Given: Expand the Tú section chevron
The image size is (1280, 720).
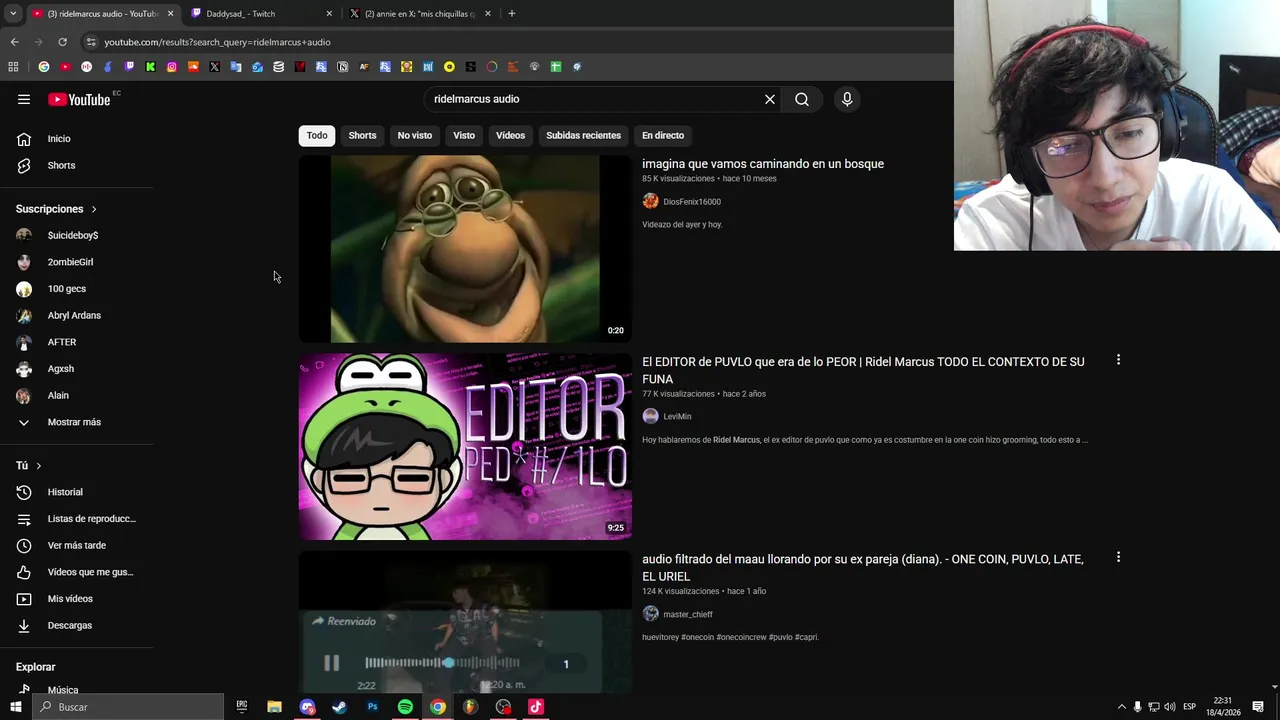Looking at the screenshot, I should pos(39,466).
